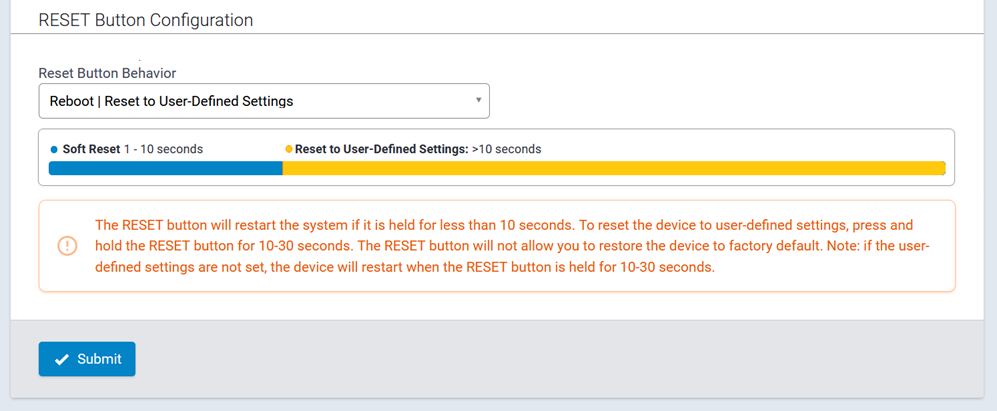Click the 'Reset to User-Defined Settings:' legend label

pos(381,149)
